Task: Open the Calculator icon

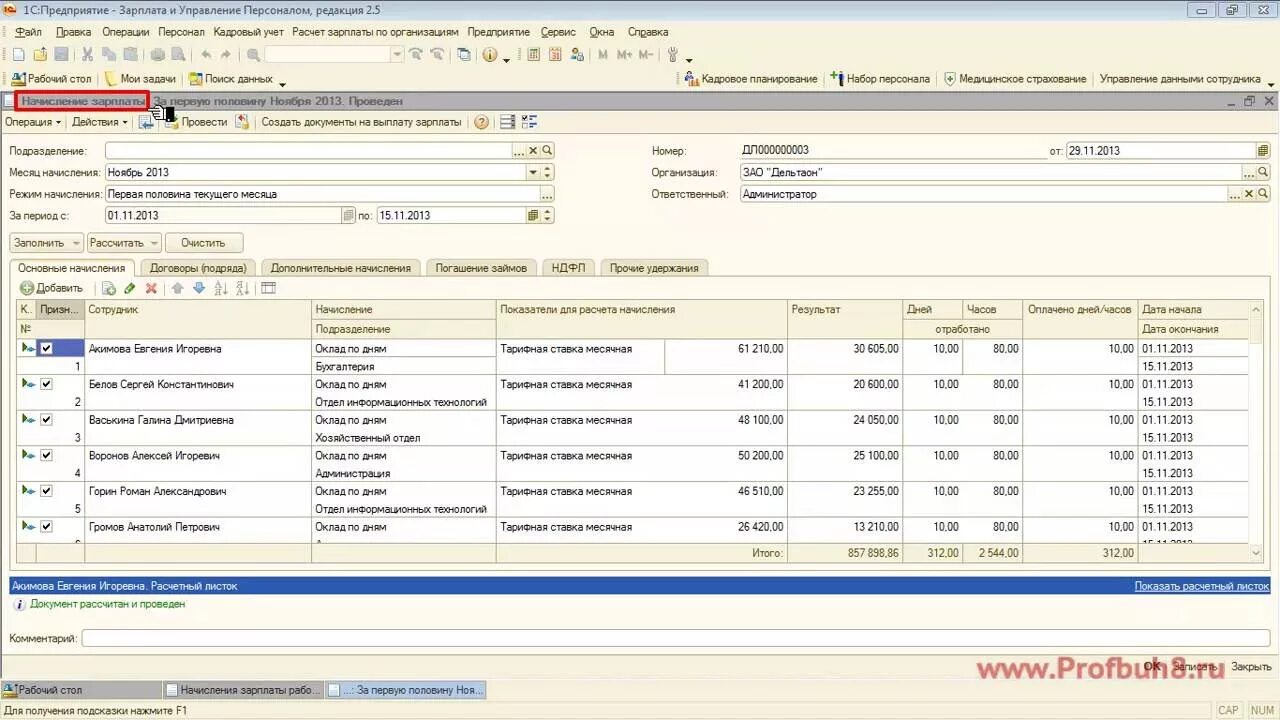Action: 533,55
